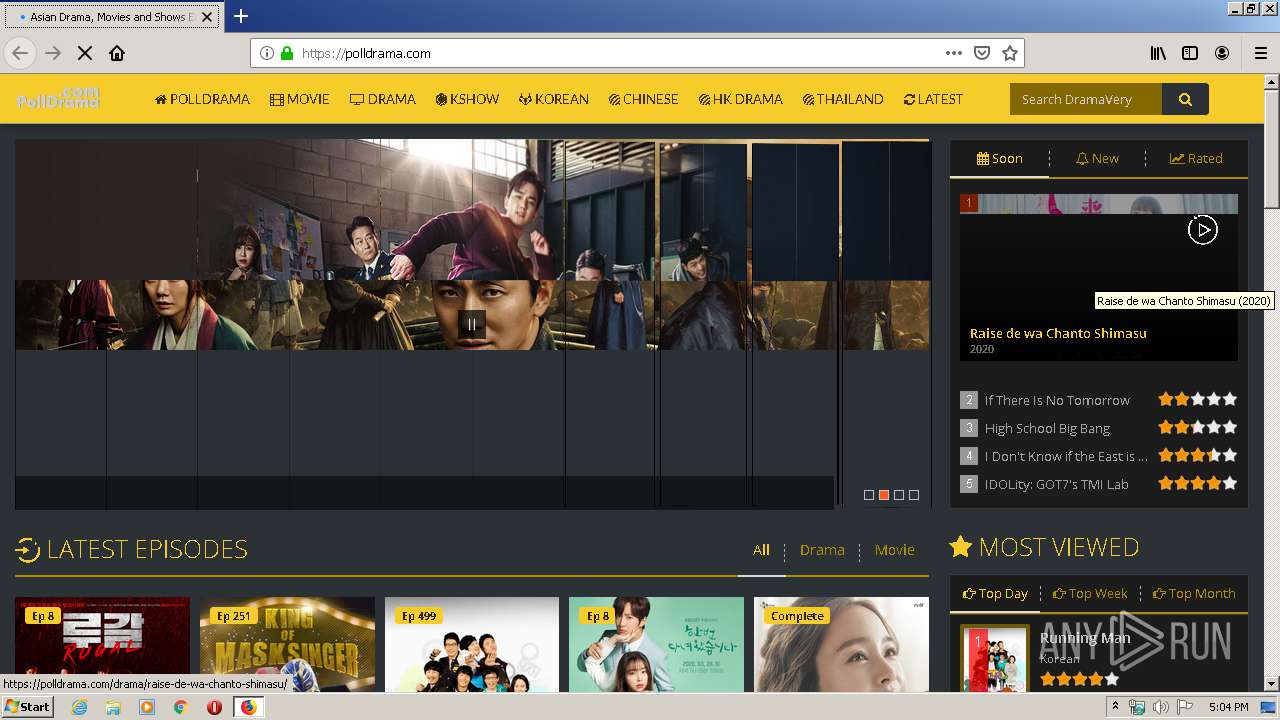The width and height of the screenshot is (1280, 720).
Task: Open the KOREAN menu item
Action: [554, 99]
